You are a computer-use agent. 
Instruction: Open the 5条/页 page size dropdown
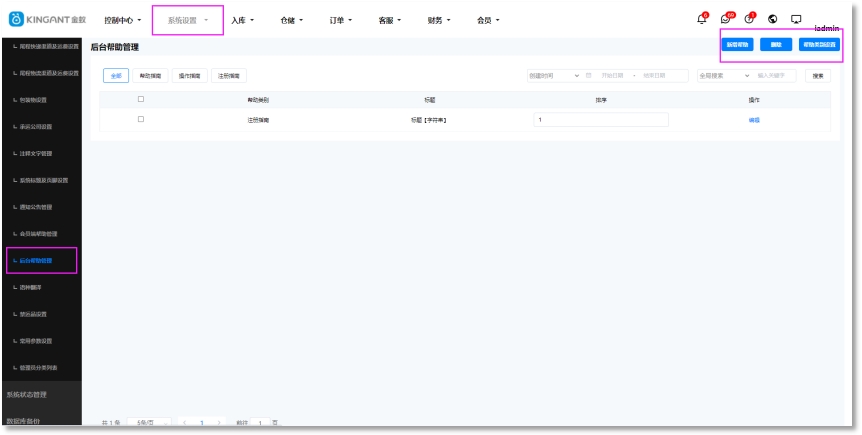click(x=149, y=422)
